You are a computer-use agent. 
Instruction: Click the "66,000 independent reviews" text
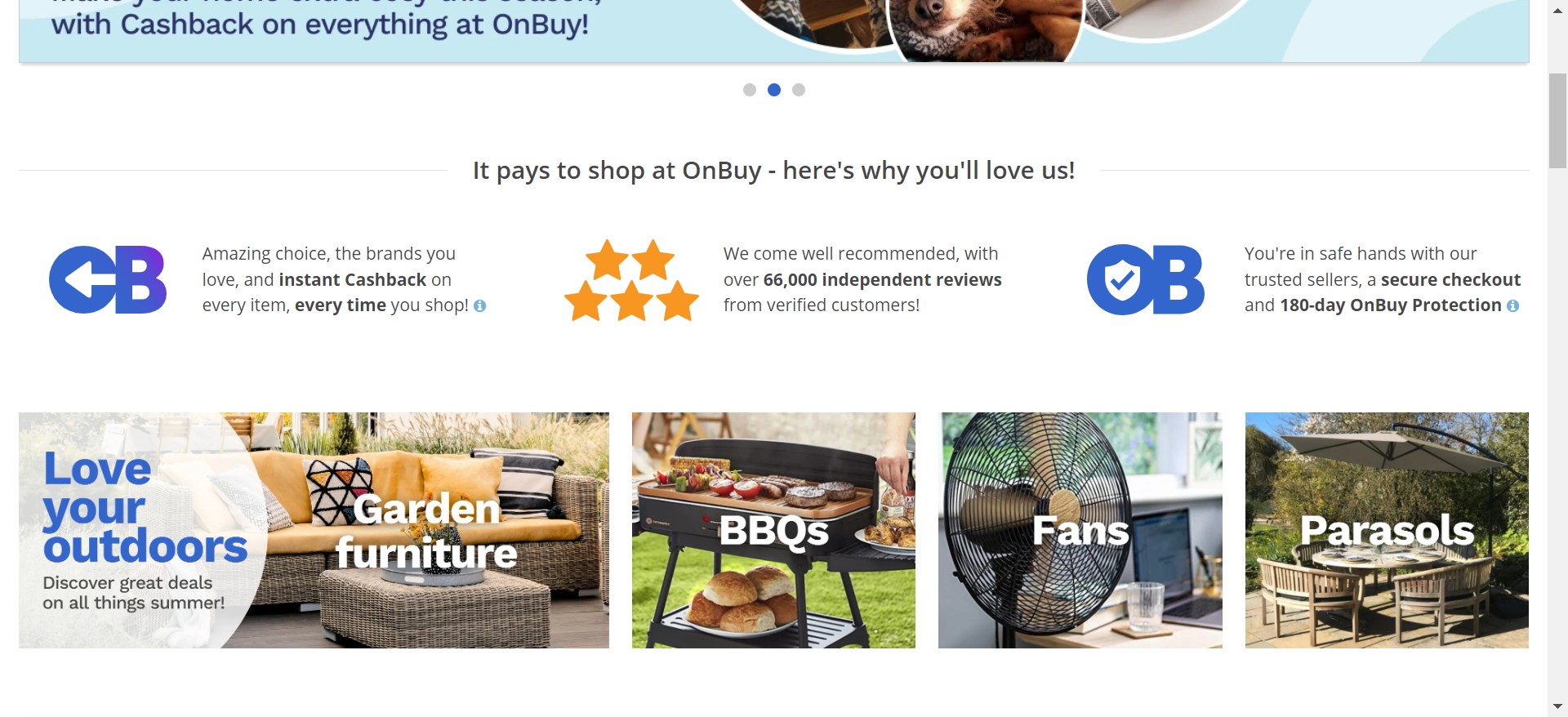coord(882,279)
